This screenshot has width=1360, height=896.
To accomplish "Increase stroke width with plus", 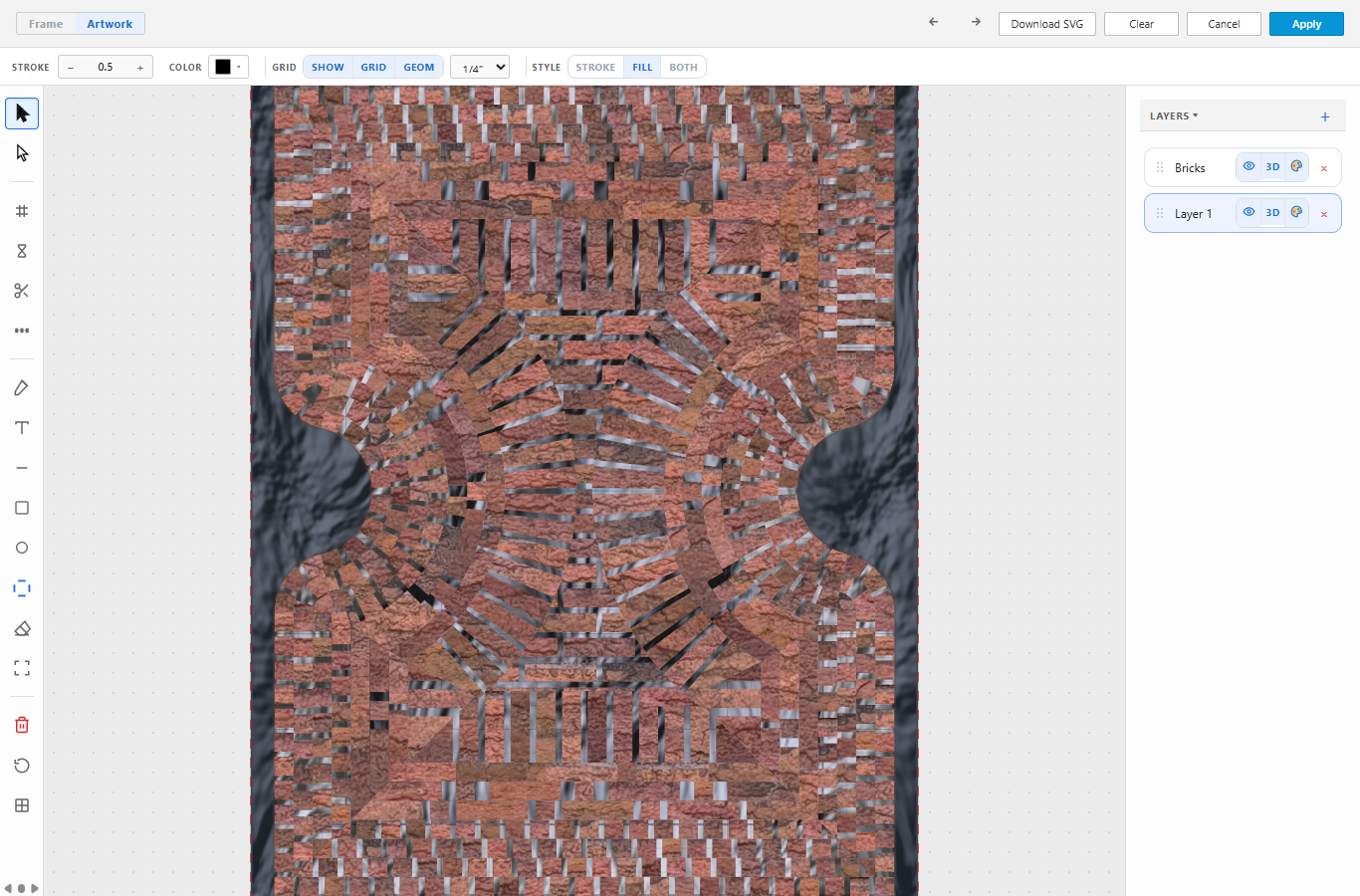I will [140, 68].
